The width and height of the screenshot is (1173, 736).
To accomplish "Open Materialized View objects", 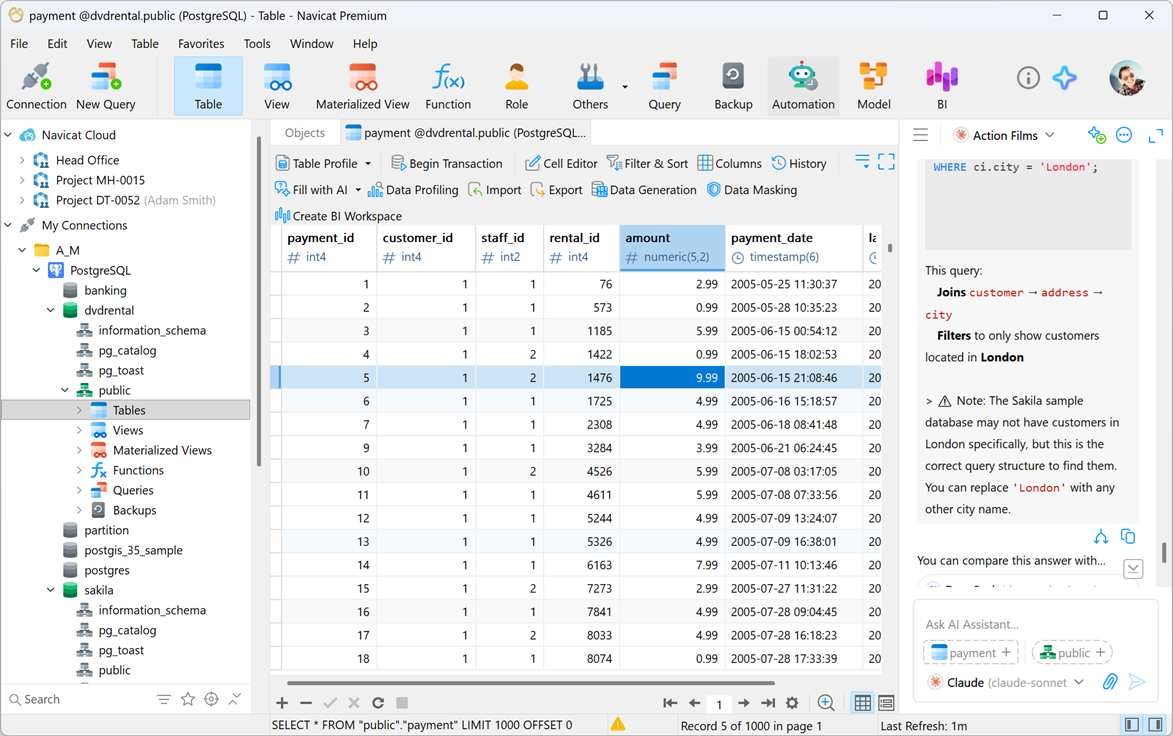I will pos(362,86).
